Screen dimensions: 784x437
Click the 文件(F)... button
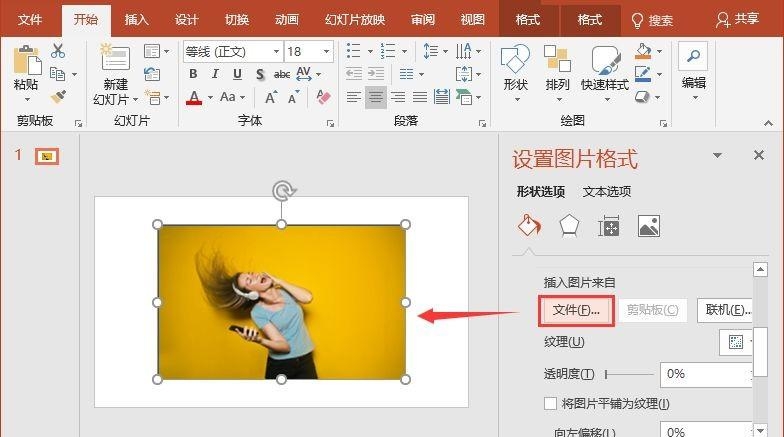point(576,310)
